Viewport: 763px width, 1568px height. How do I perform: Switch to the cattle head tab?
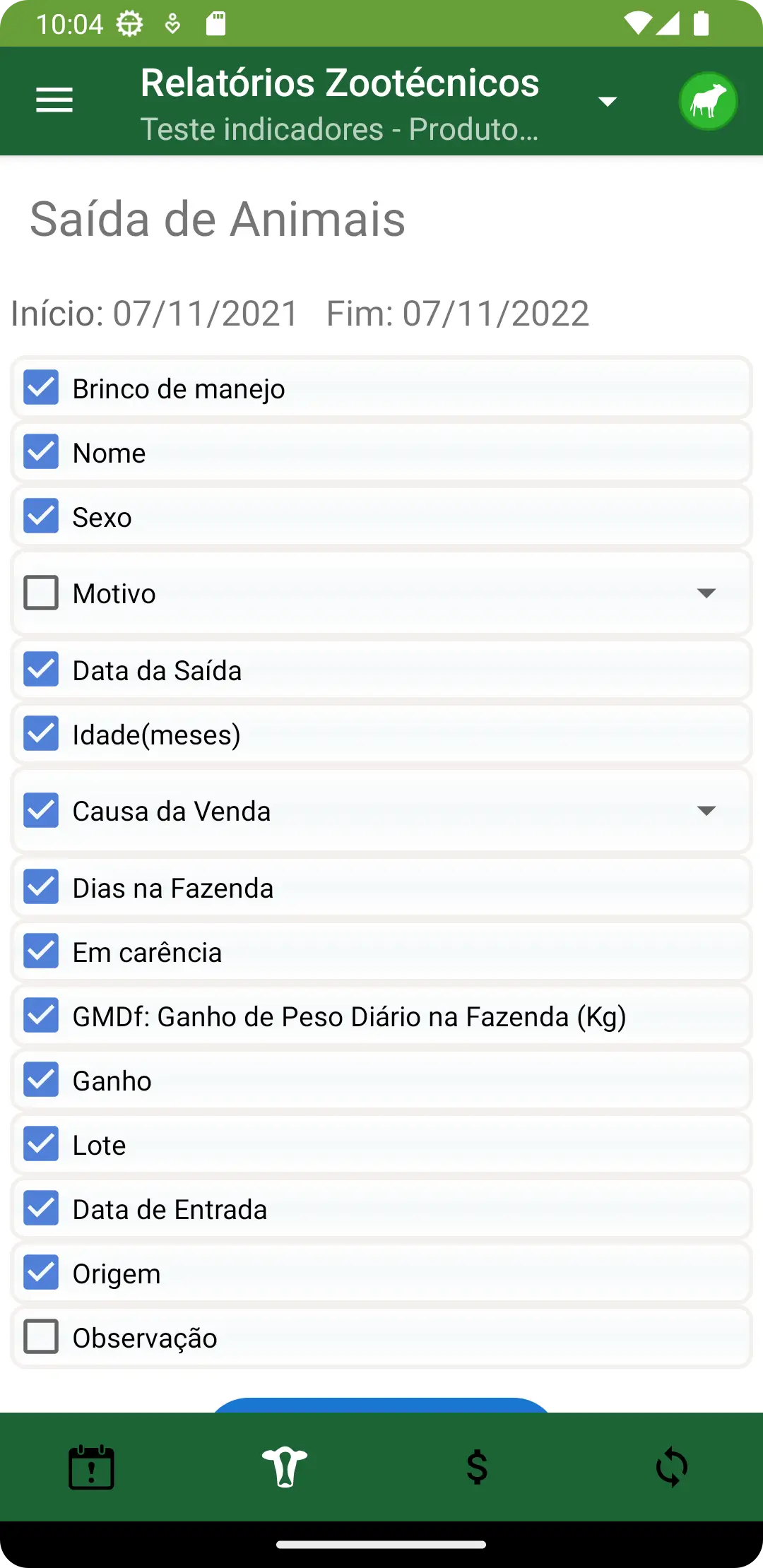tap(284, 1467)
